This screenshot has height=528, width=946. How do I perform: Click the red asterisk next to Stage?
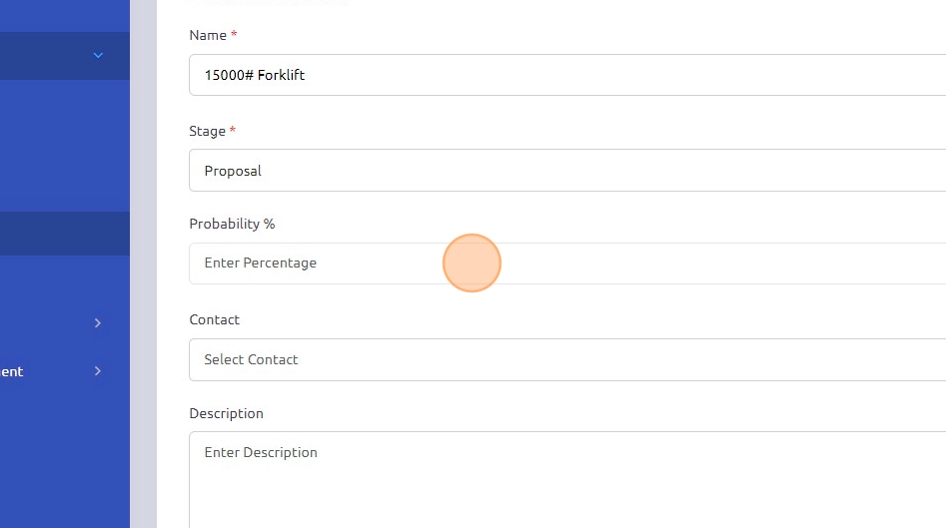[233, 131]
